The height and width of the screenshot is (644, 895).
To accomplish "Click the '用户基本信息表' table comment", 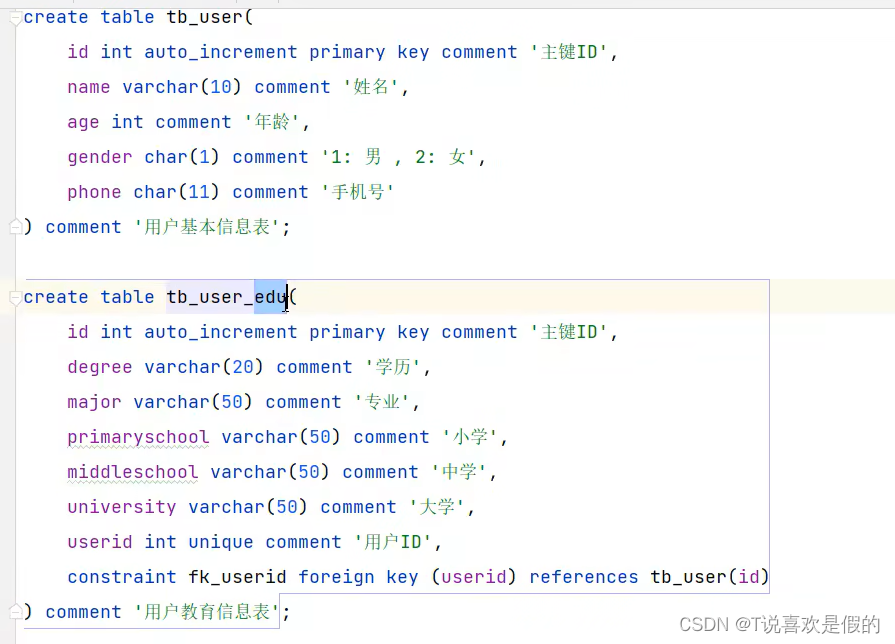I will point(207,227).
